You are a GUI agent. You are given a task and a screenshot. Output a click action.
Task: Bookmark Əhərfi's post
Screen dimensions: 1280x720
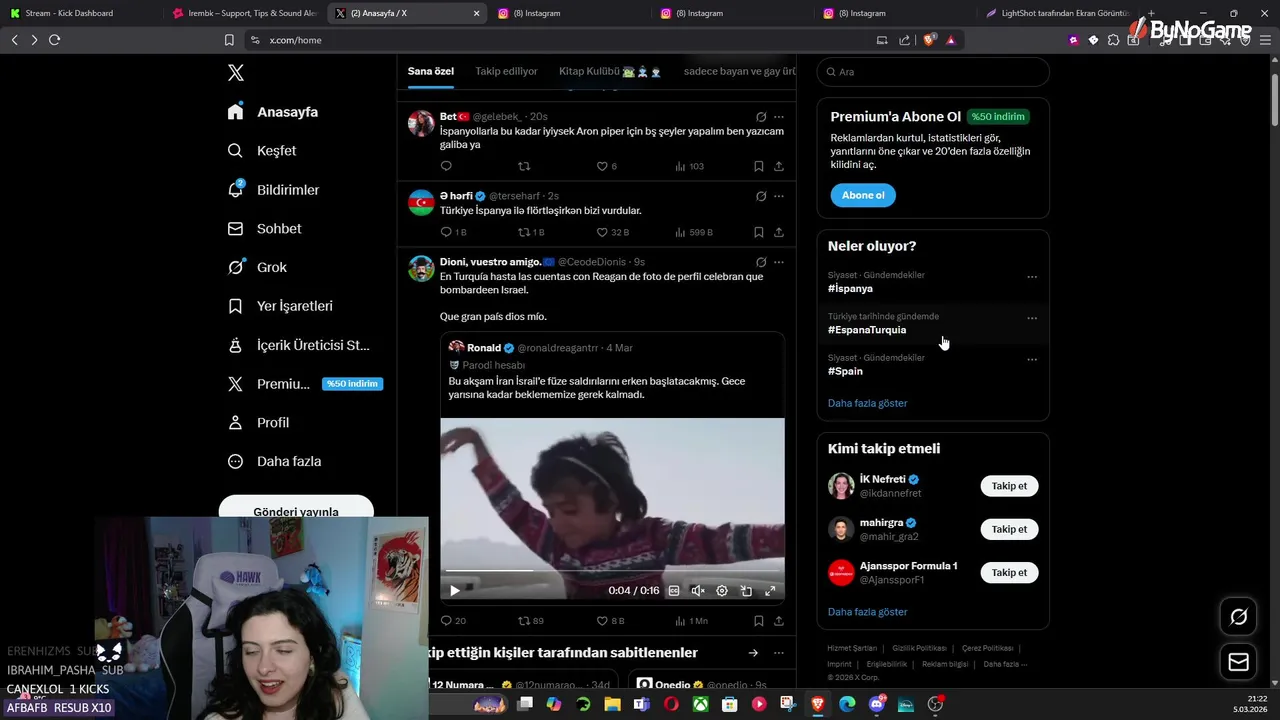tap(758, 232)
